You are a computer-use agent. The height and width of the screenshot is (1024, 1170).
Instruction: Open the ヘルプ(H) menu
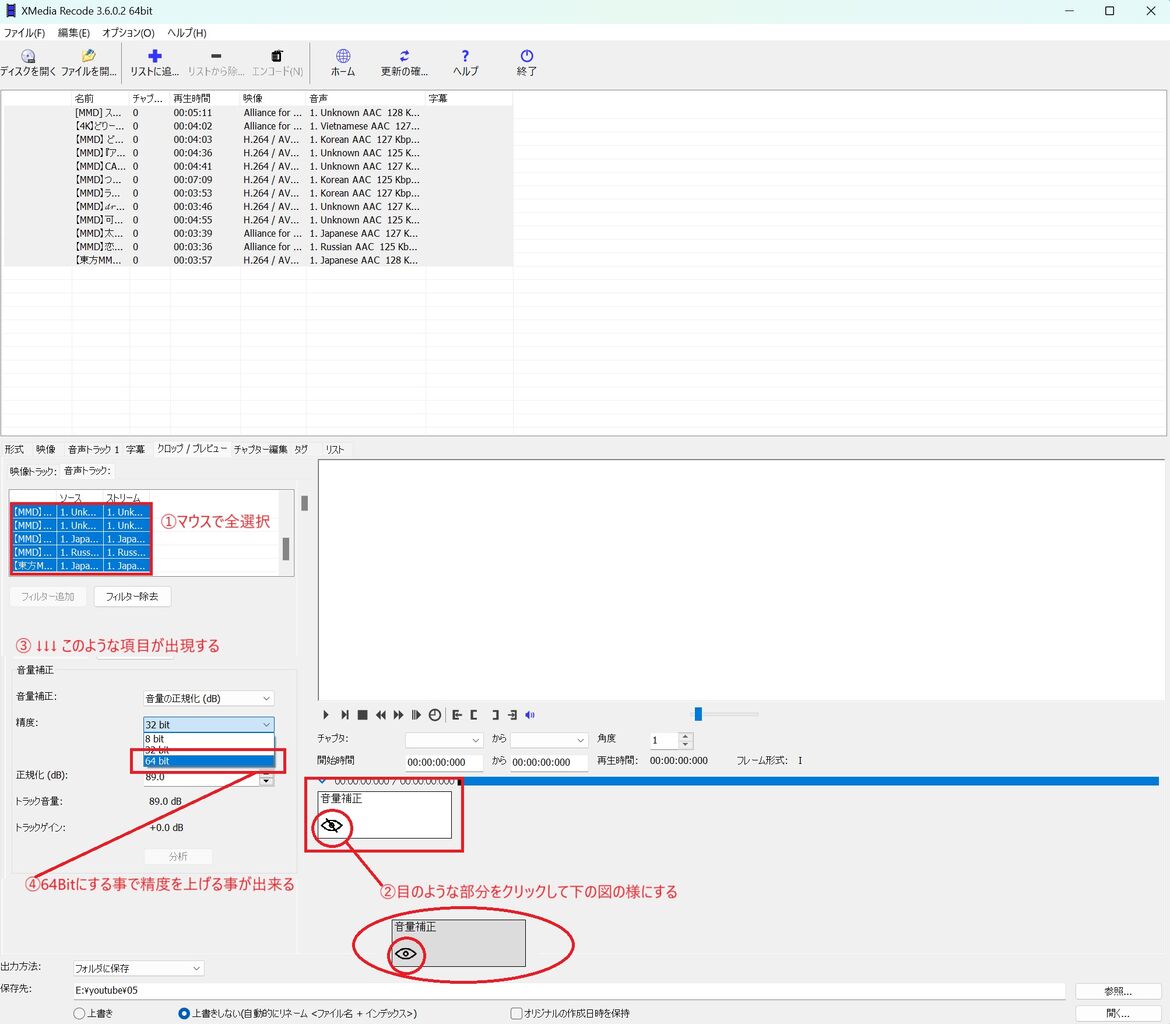point(187,33)
